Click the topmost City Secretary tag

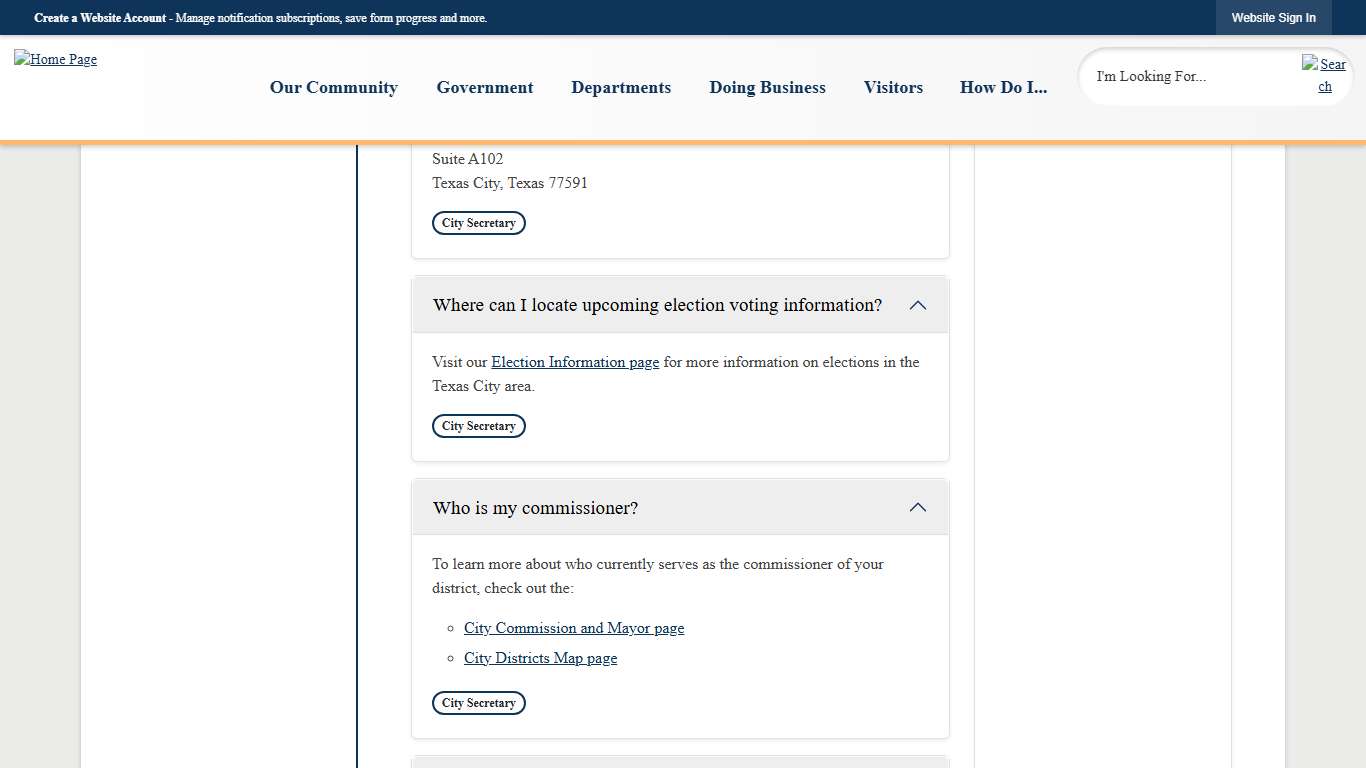(x=478, y=222)
